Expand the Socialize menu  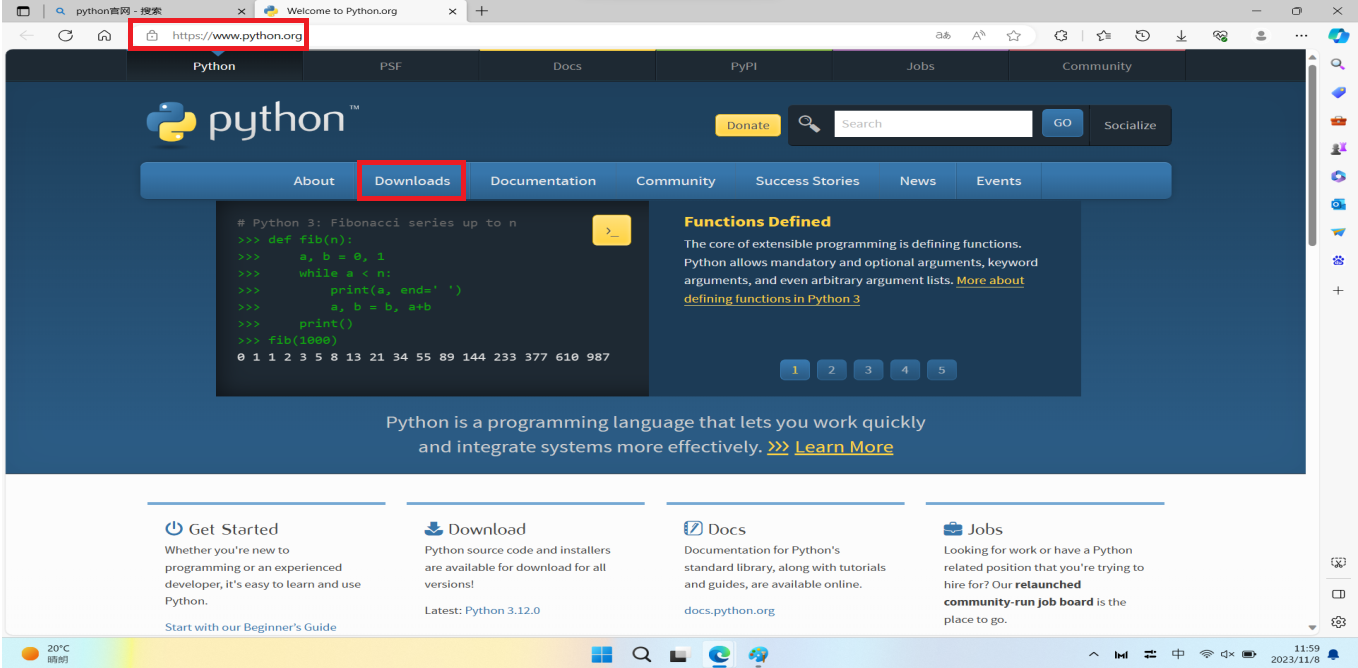1130,125
